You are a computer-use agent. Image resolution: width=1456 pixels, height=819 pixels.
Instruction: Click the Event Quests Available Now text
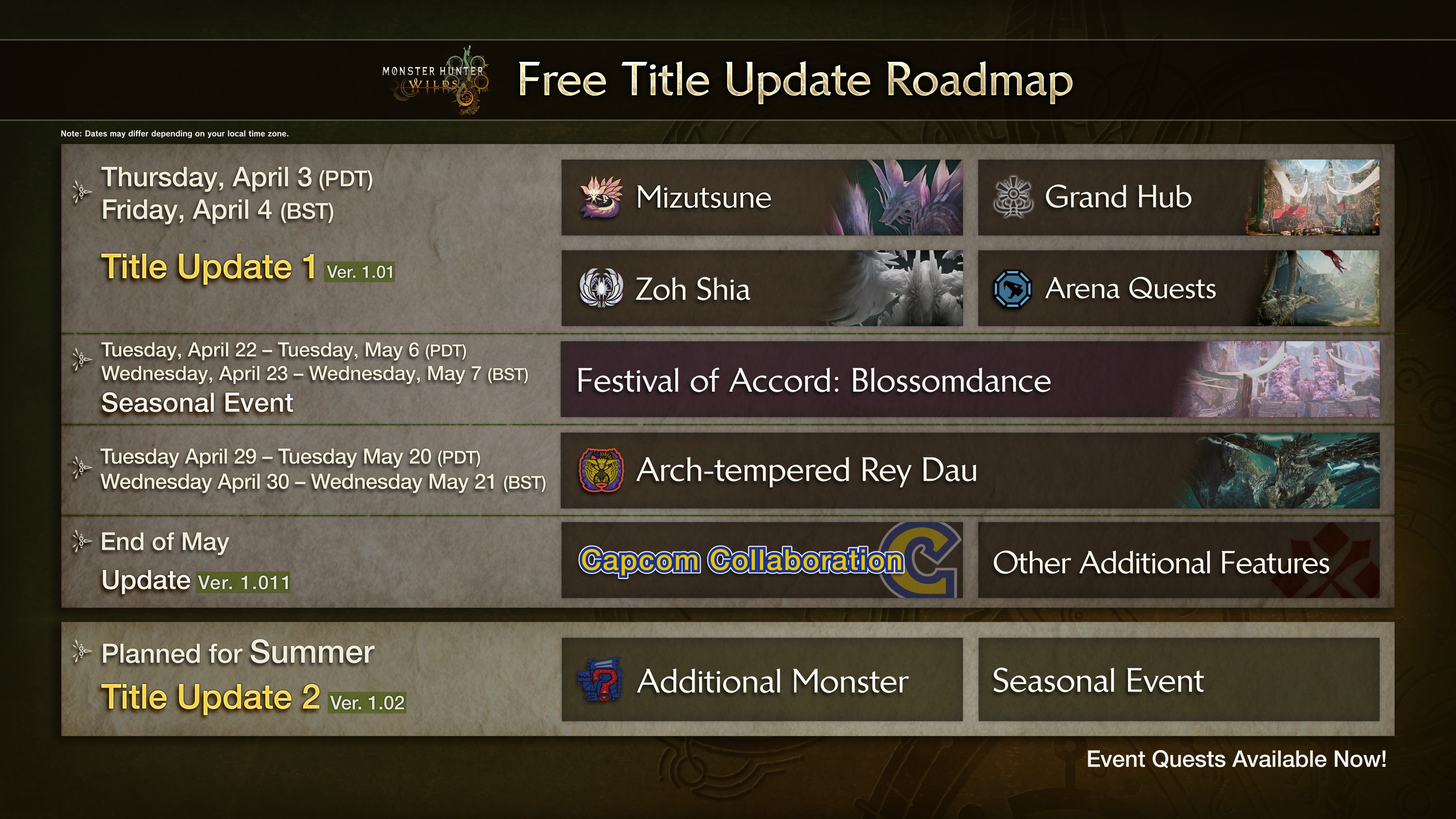click(x=1236, y=759)
